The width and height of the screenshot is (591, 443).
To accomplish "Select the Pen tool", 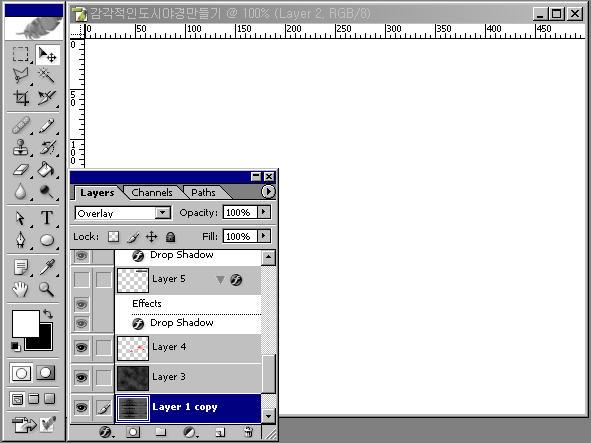I will [x=20, y=240].
